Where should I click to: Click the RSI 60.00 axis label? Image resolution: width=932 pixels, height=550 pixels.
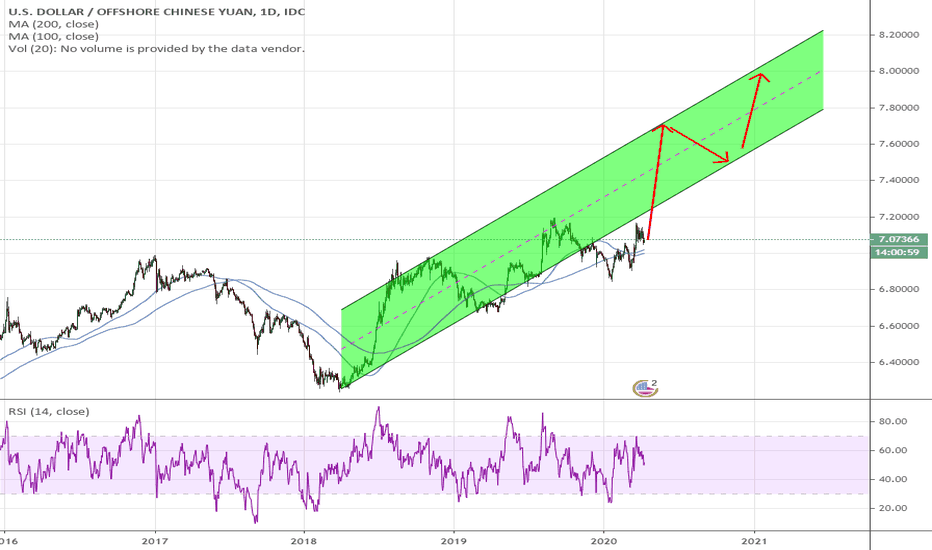coord(893,450)
